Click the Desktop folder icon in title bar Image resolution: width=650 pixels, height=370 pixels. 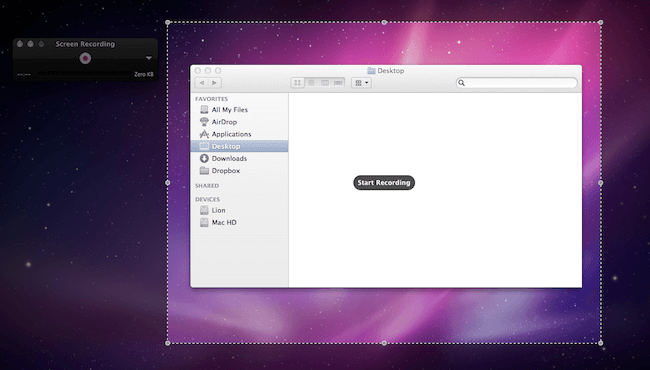(371, 71)
